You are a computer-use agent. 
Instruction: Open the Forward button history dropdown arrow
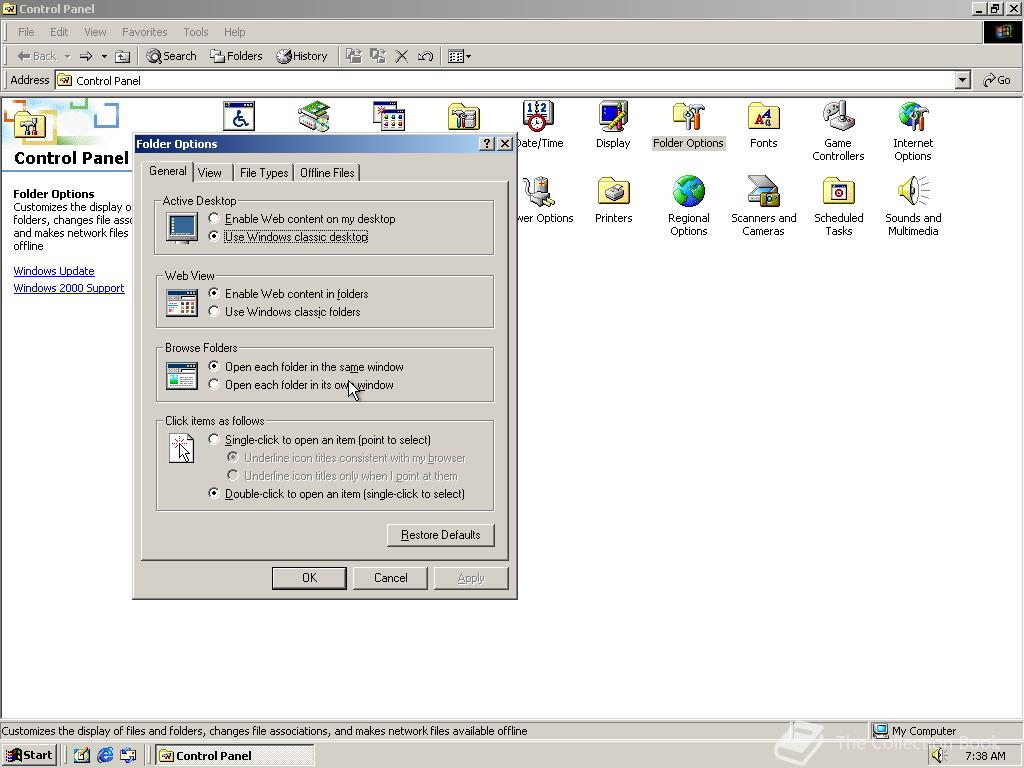104,56
